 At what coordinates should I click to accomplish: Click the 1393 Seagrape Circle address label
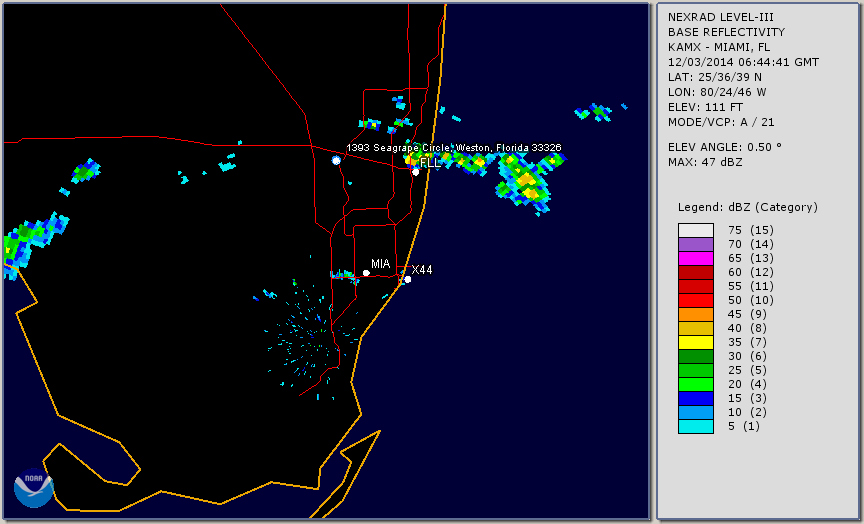coord(453,148)
